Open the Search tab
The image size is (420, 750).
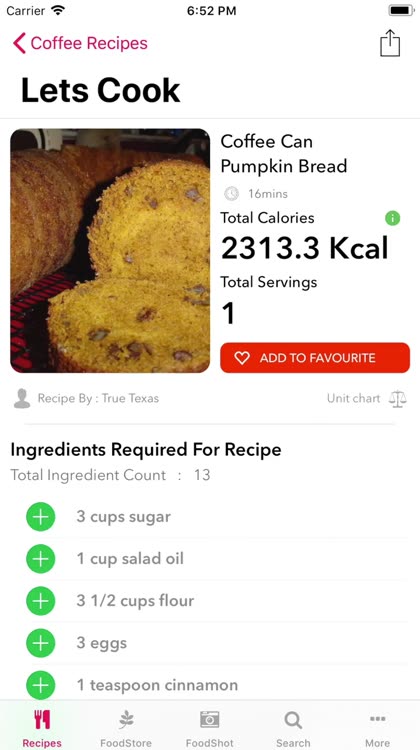(293, 728)
